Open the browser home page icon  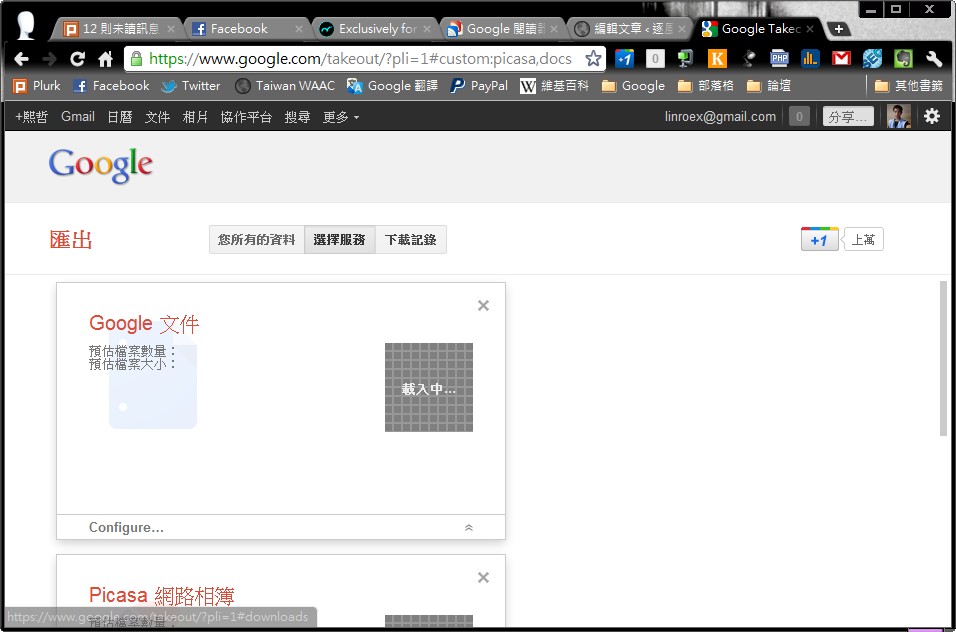pos(105,59)
